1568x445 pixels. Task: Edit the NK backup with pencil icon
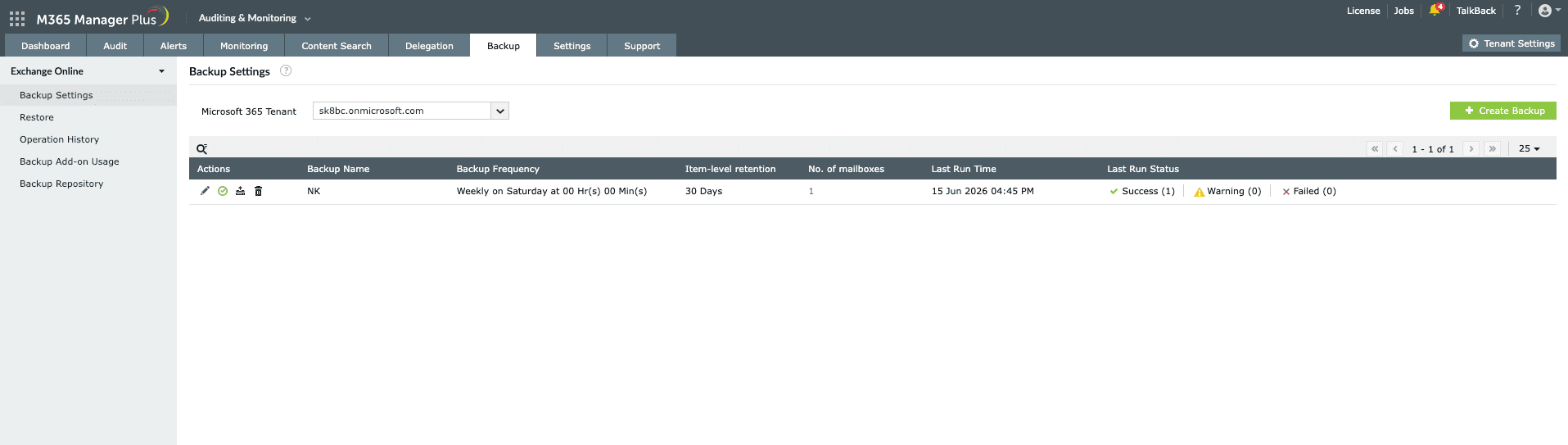pos(205,191)
